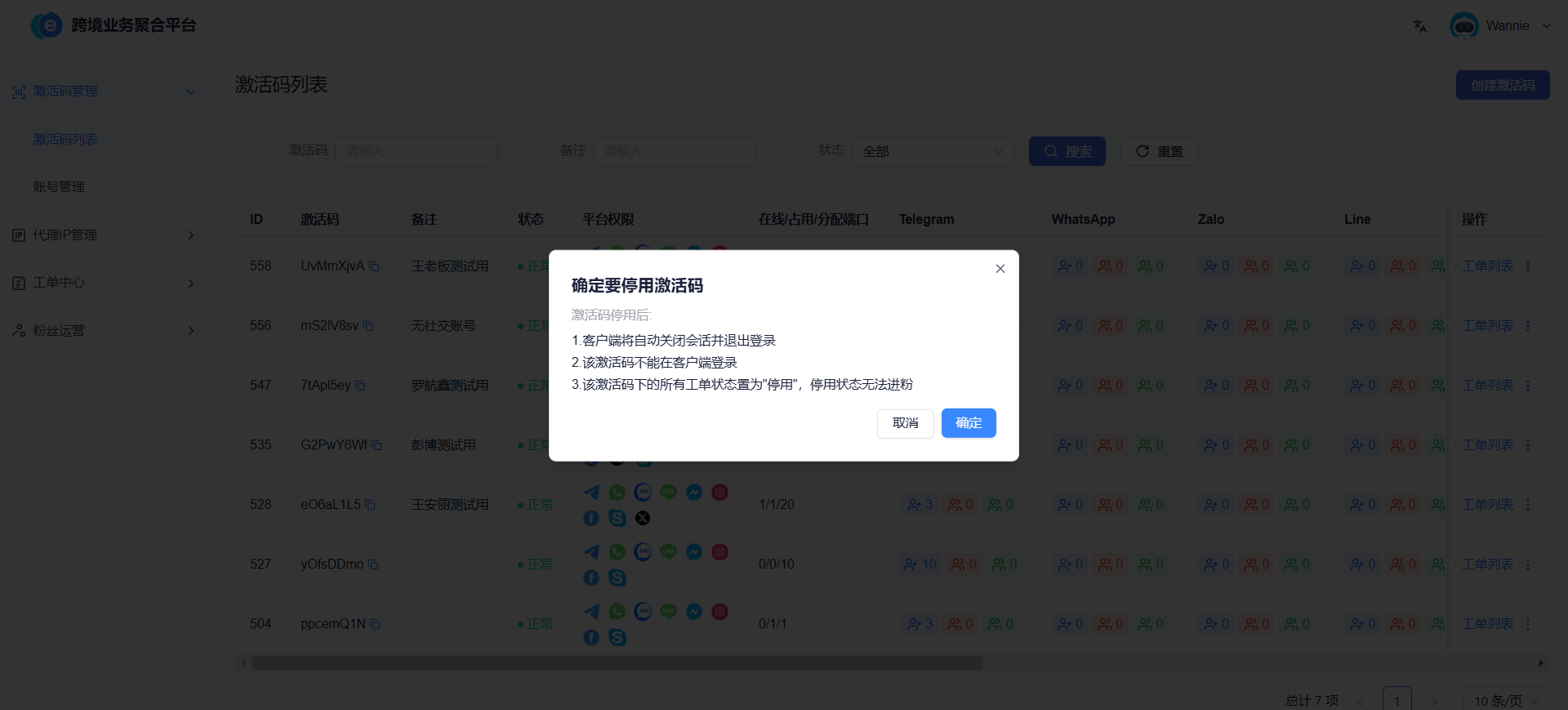Open more actions menu for row 558
The height and width of the screenshot is (710, 1568).
coord(1527,266)
